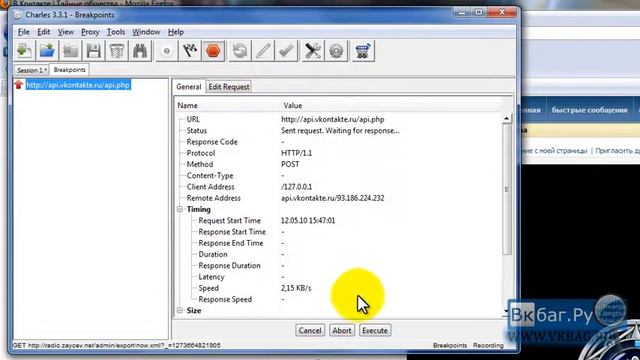Click the Charles title bar app icon
Screen dimensions: 640x360
point(18,15)
